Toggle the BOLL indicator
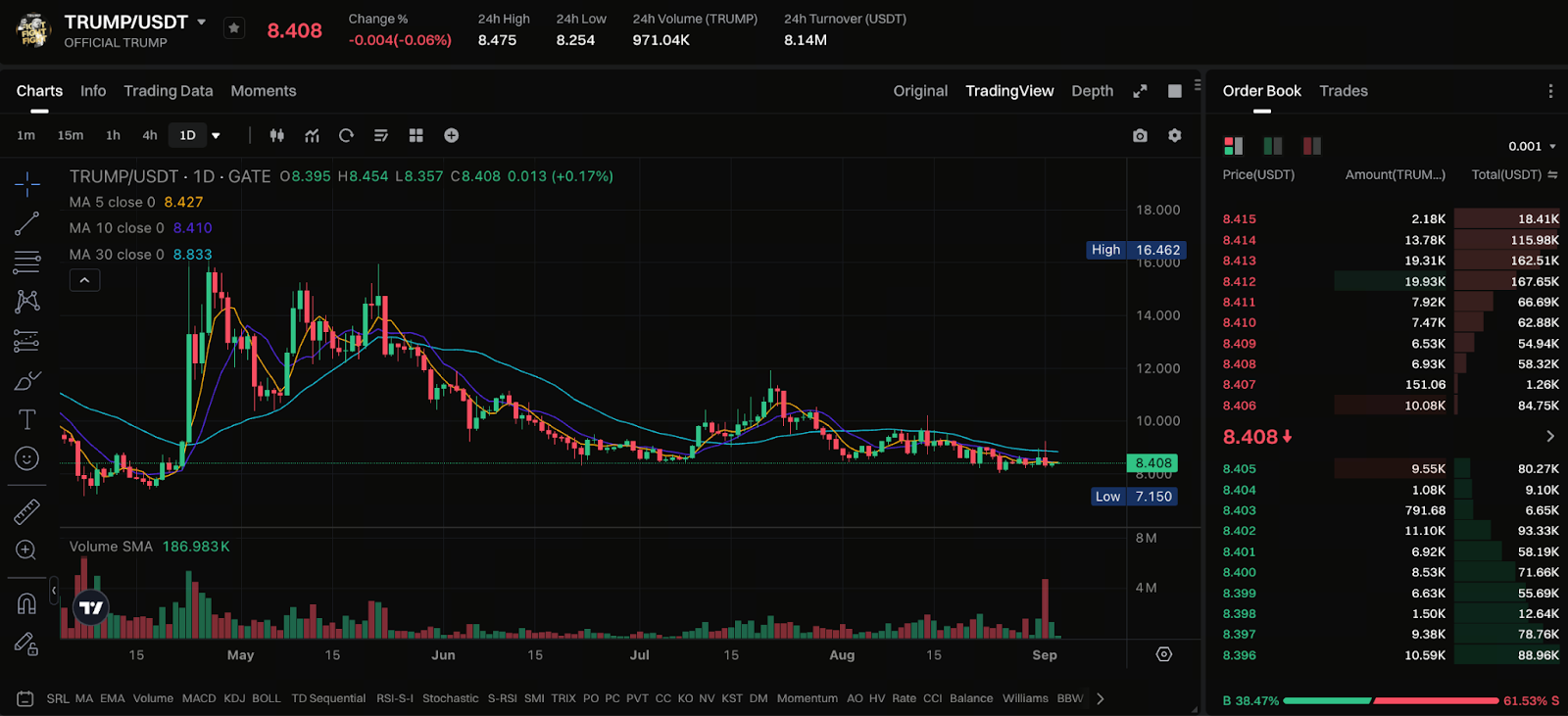 pos(267,698)
